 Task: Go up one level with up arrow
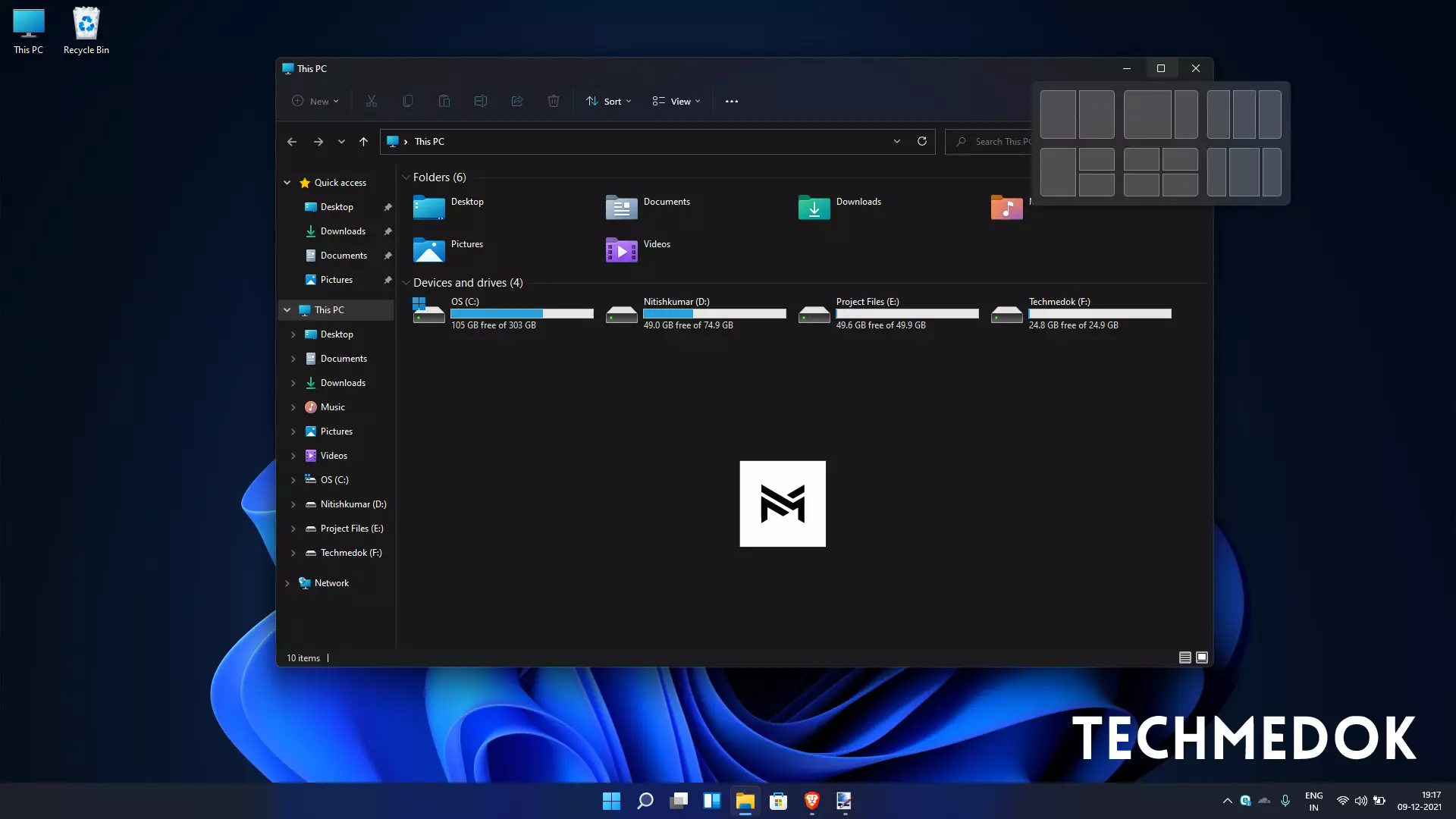[363, 142]
